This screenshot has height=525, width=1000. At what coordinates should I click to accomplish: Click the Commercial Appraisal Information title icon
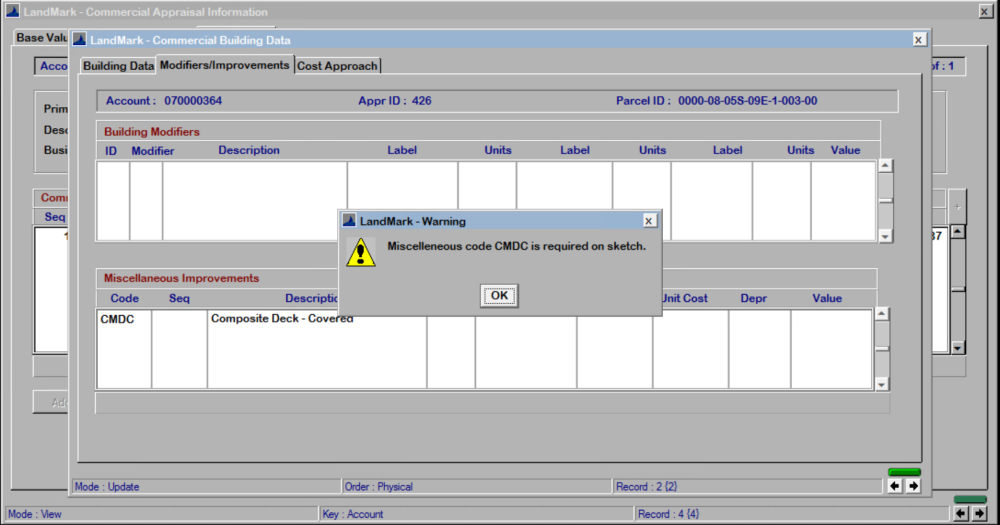[13, 11]
